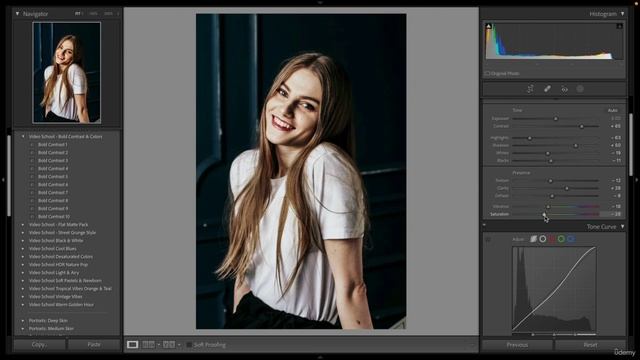This screenshot has height=360, width=640.
Task: Select the Crop Overlay tool
Action: (530, 89)
